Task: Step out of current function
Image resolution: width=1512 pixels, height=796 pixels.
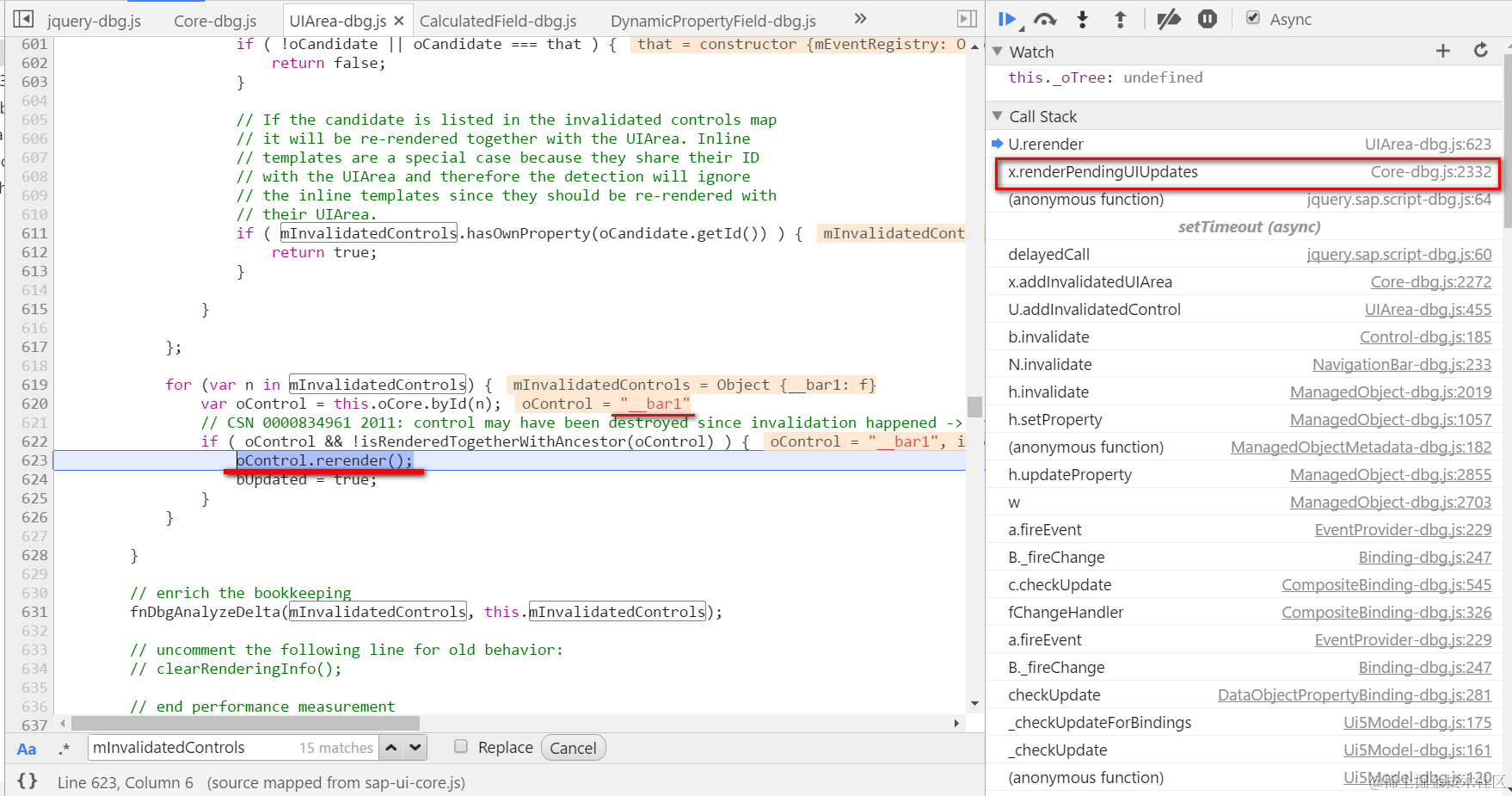Action: coord(1120,20)
